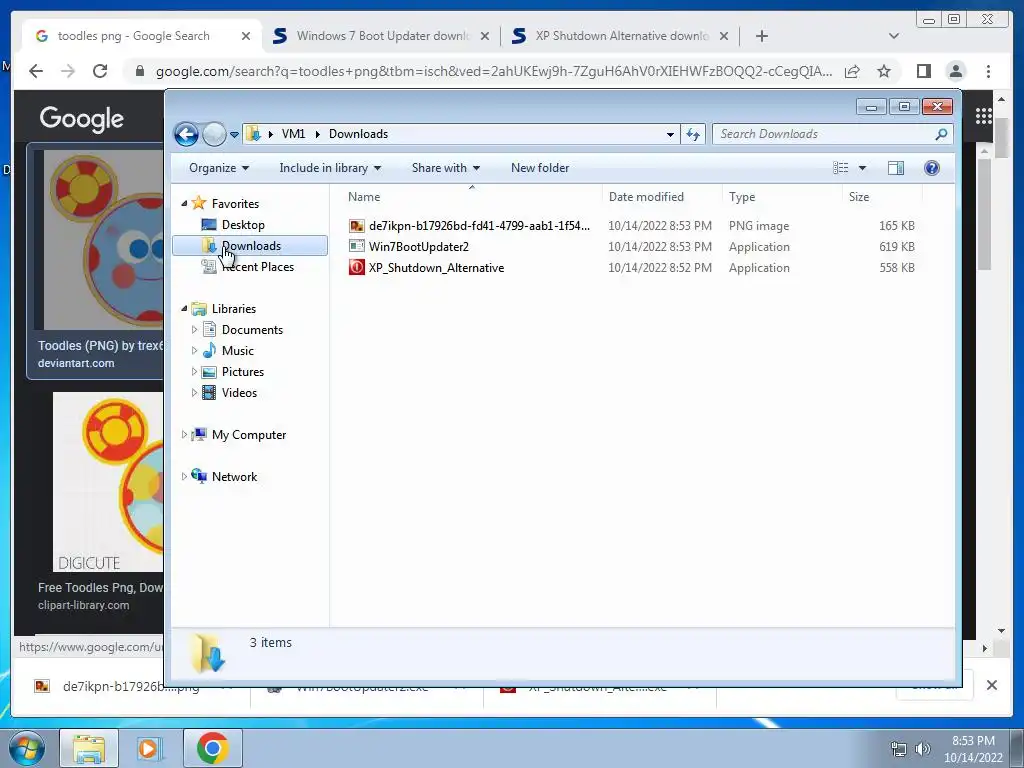Viewport: 1024px width, 768px height.
Task: Select Downloads in Favorites
Action: coord(250,246)
